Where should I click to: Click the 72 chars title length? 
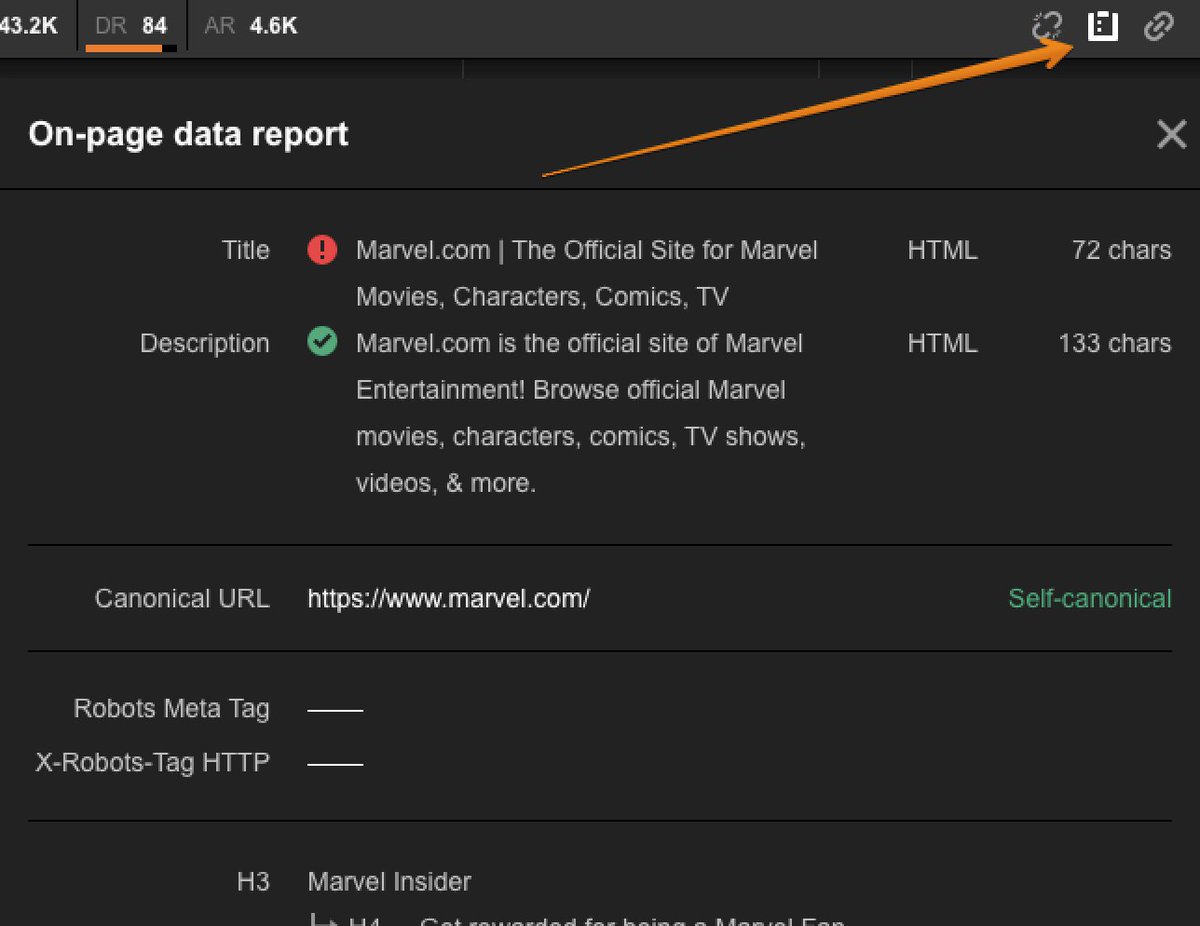point(1121,250)
